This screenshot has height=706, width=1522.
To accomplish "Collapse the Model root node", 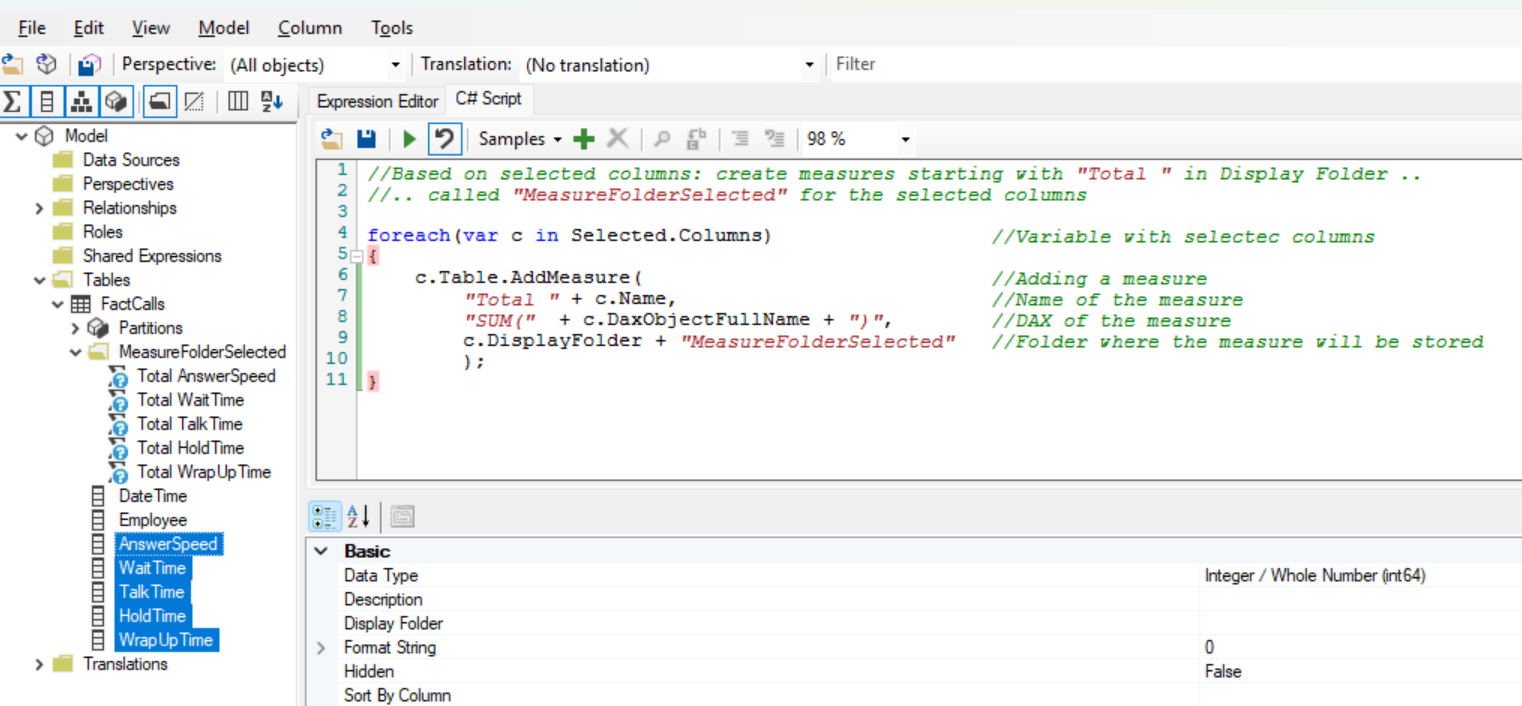I will [x=22, y=136].
